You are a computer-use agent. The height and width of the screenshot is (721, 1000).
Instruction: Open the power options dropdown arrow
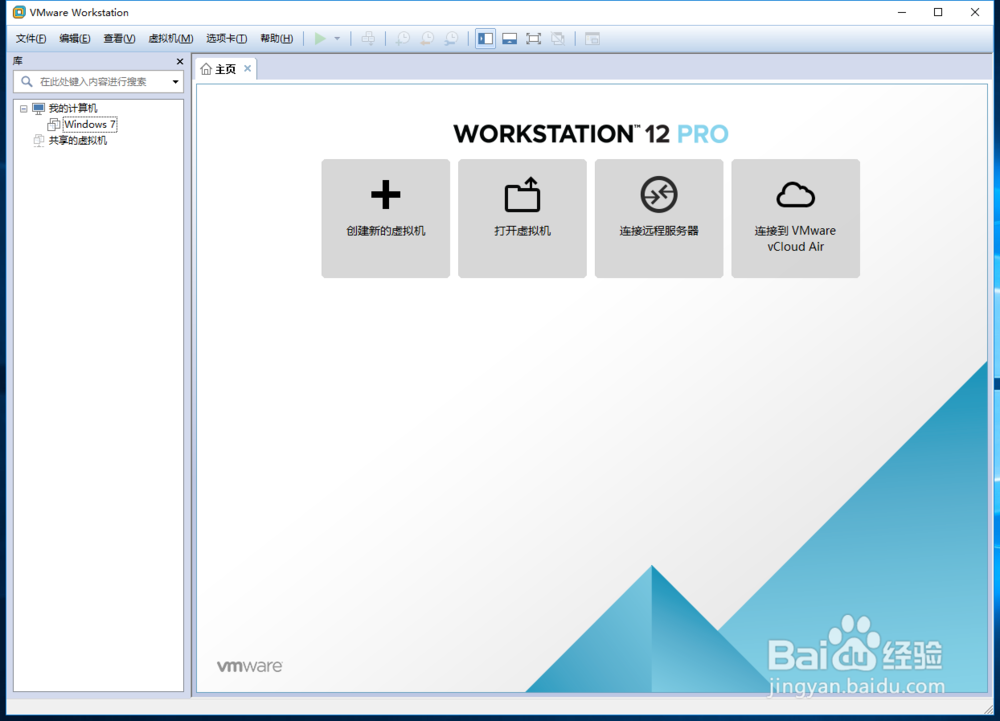(x=337, y=39)
